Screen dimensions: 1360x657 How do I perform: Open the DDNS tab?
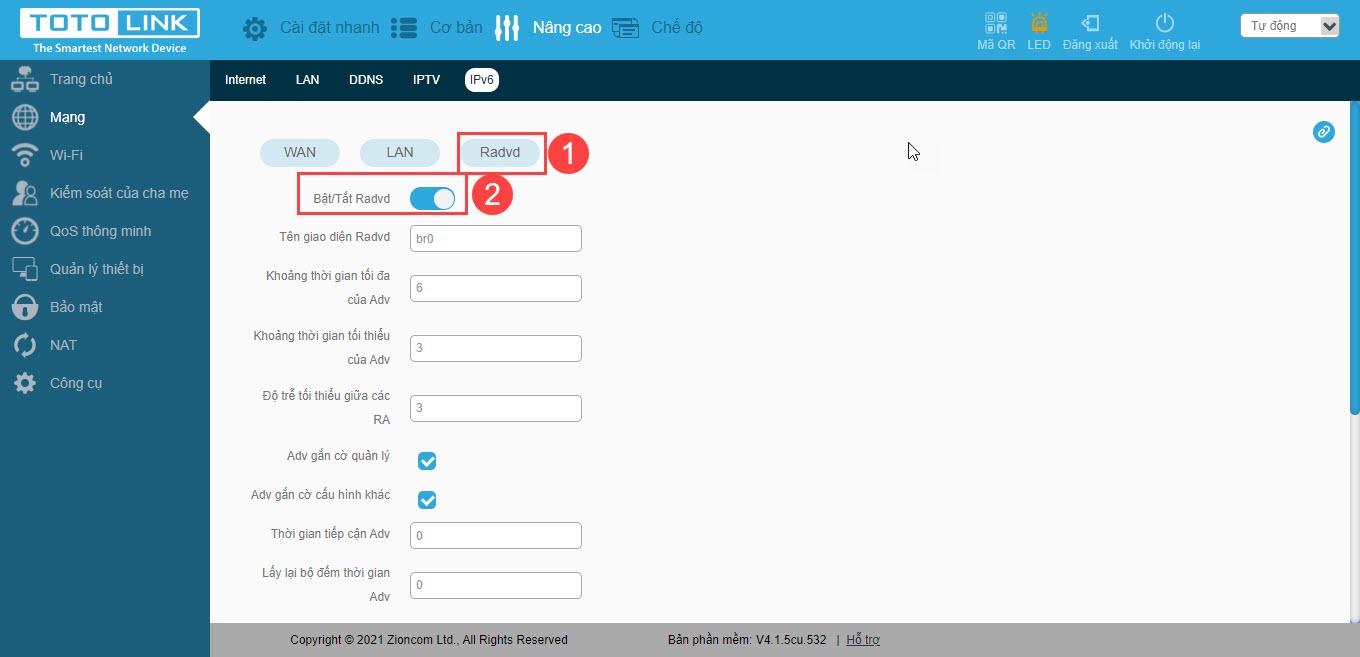[366, 80]
